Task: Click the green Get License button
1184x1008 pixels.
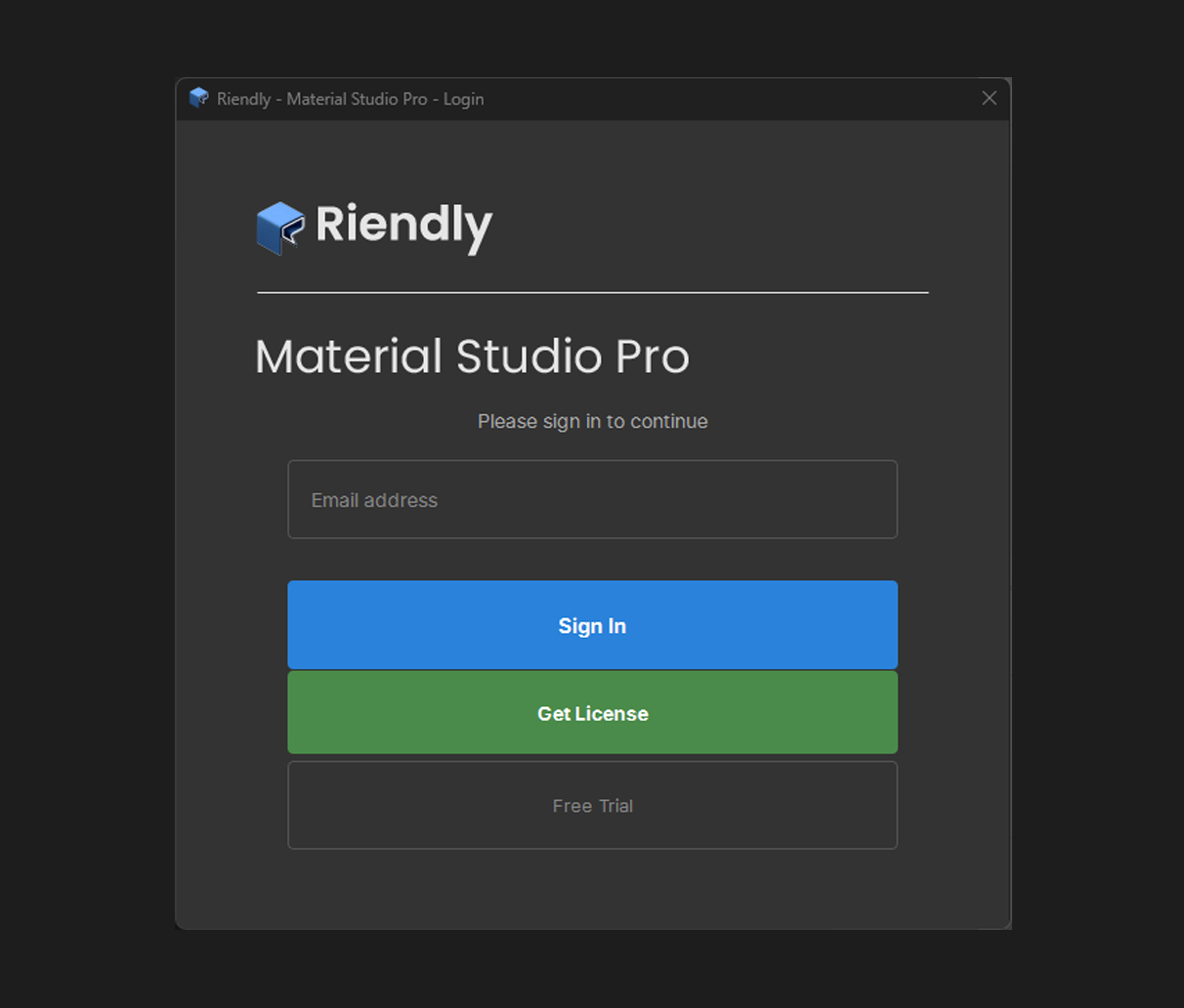Action: pos(592,713)
